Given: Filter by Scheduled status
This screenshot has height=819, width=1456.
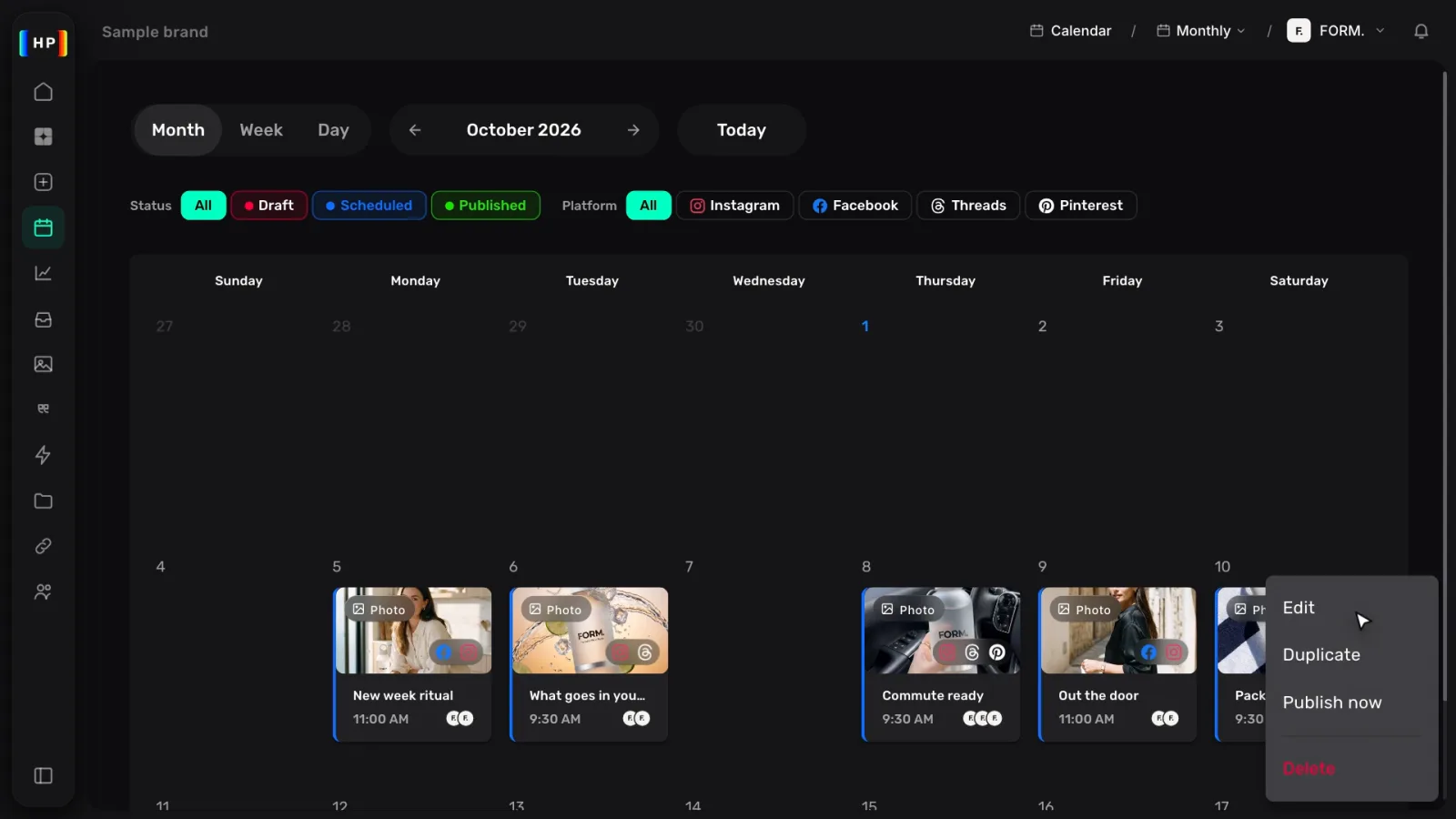Looking at the screenshot, I should click(369, 206).
